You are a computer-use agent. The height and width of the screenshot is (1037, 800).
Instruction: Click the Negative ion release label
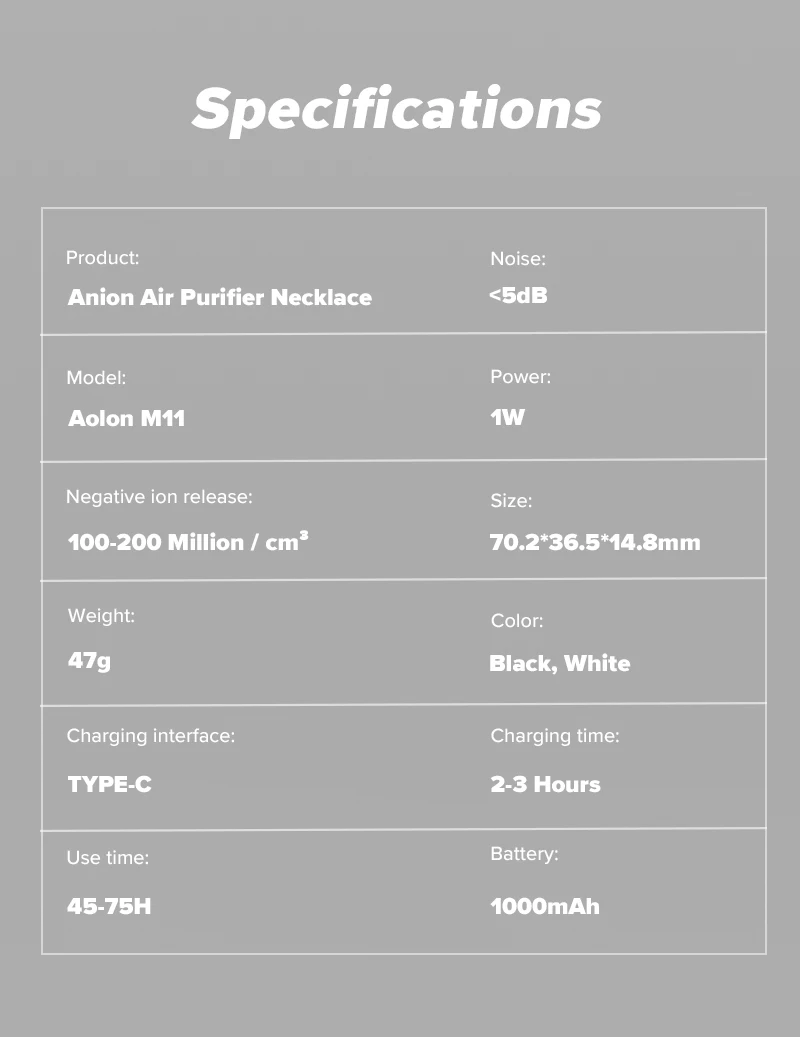pyautogui.click(x=159, y=497)
